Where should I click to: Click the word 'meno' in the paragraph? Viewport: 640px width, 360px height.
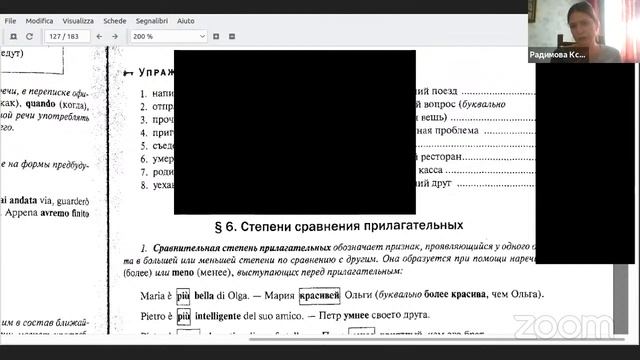(x=183, y=272)
